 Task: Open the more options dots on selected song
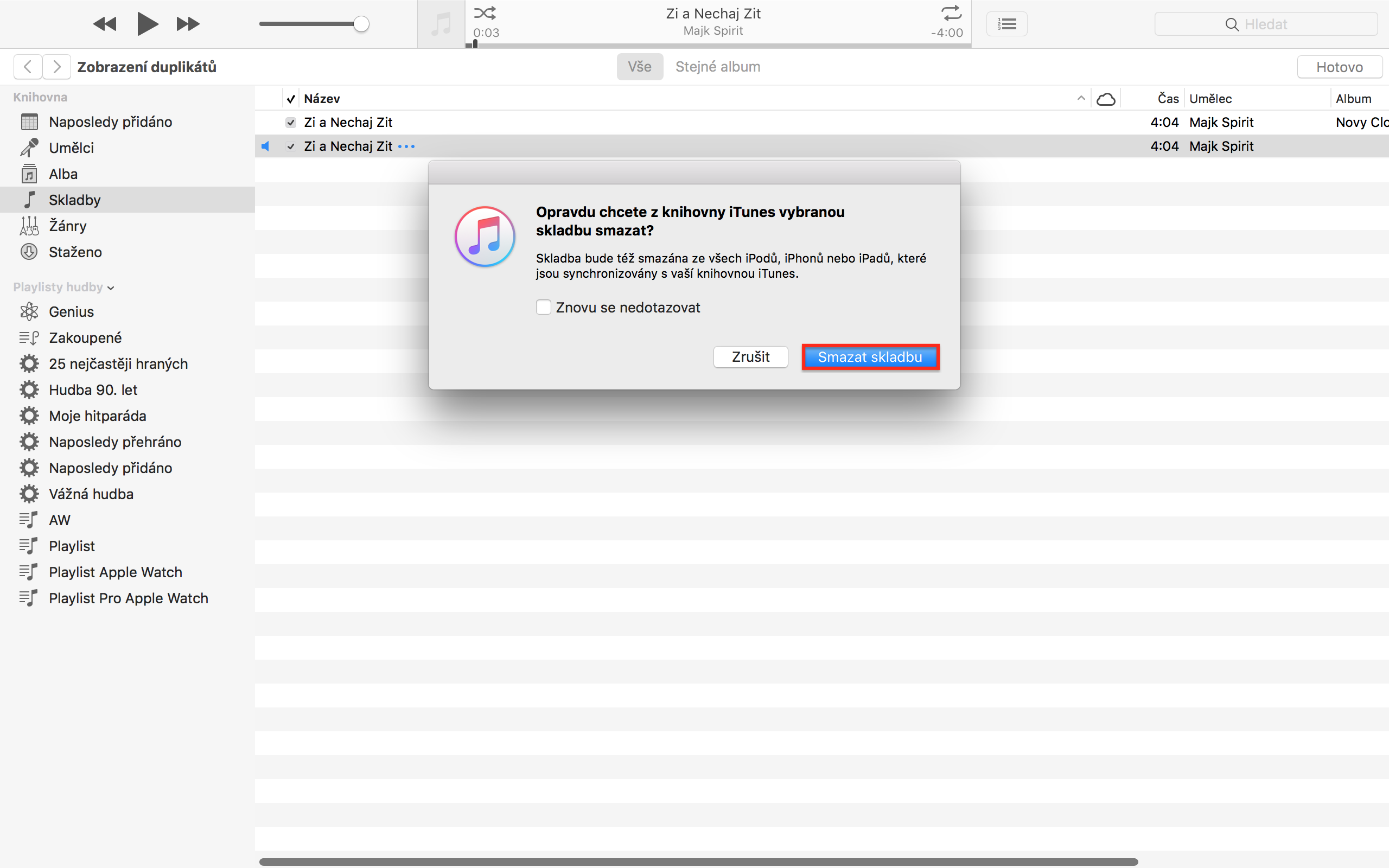click(x=406, y=146)
